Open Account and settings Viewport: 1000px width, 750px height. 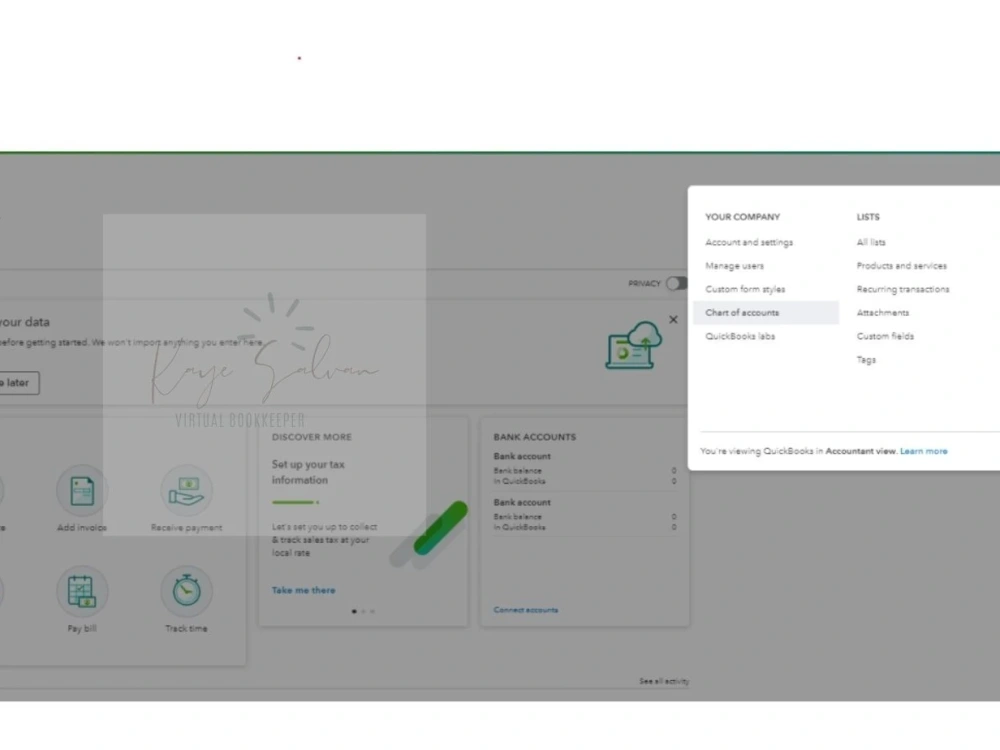tap(749, 242)
